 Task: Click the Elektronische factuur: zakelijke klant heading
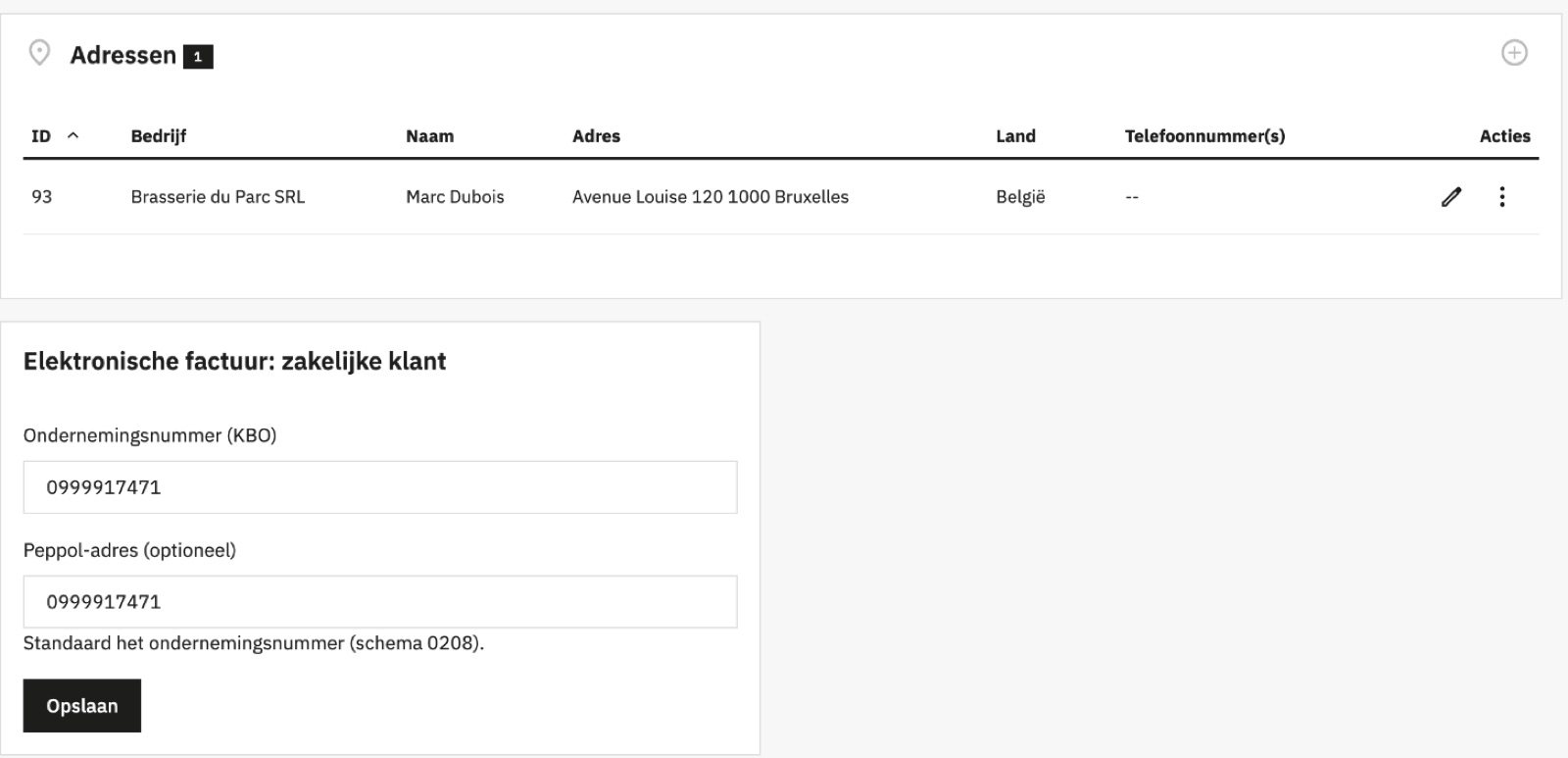pos(235,361)
